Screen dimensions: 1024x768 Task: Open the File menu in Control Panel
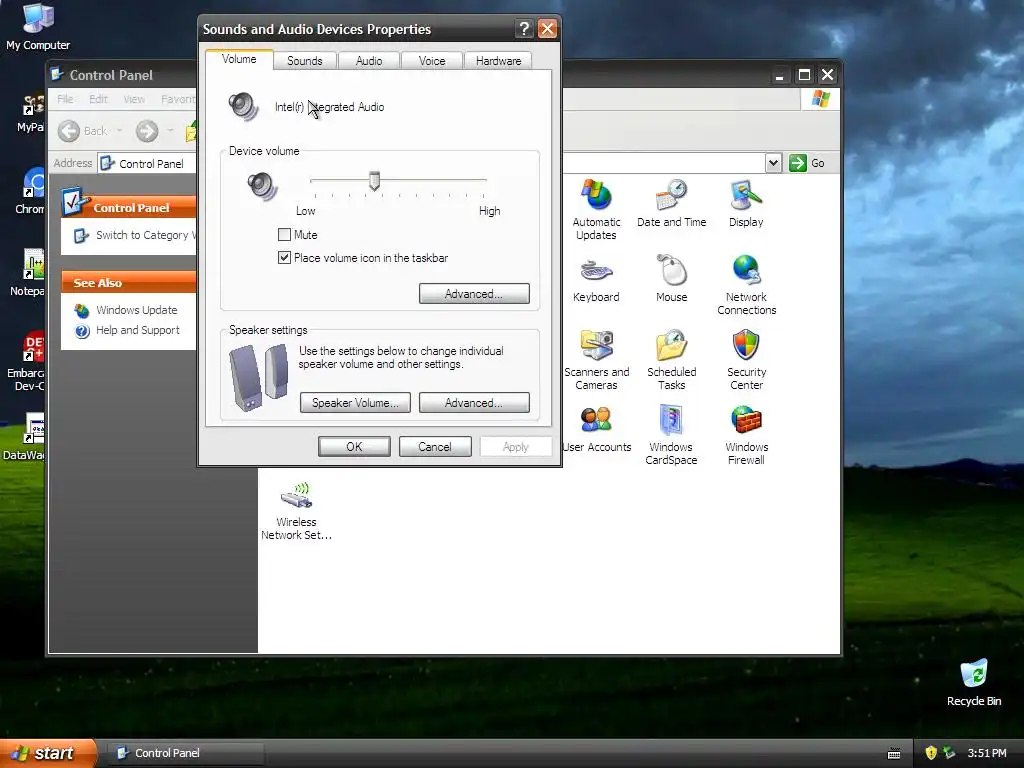pyautogui.click(x=65, y=99)
